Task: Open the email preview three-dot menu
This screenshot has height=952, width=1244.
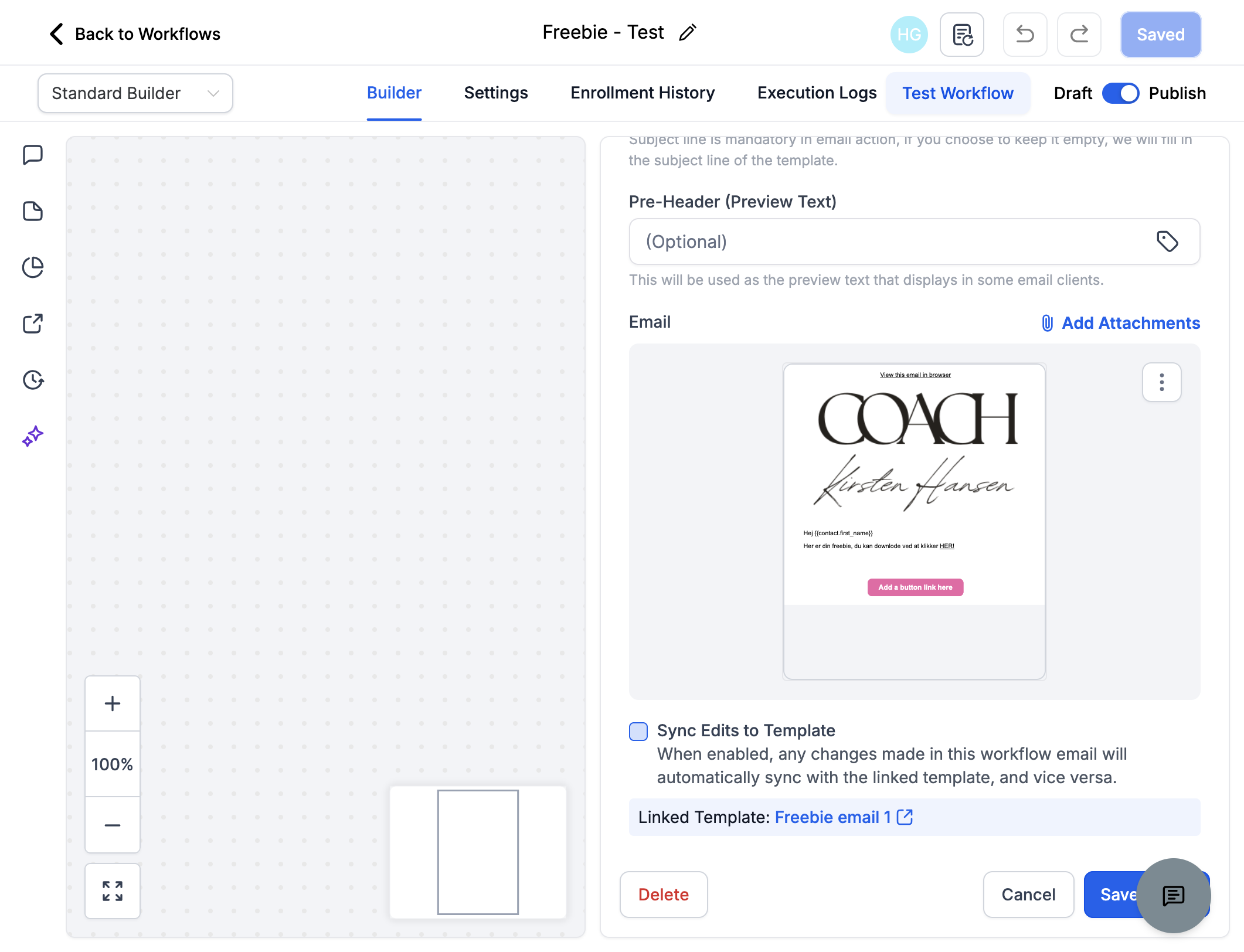Action: pyautogui.click(x=1161, y=382)
